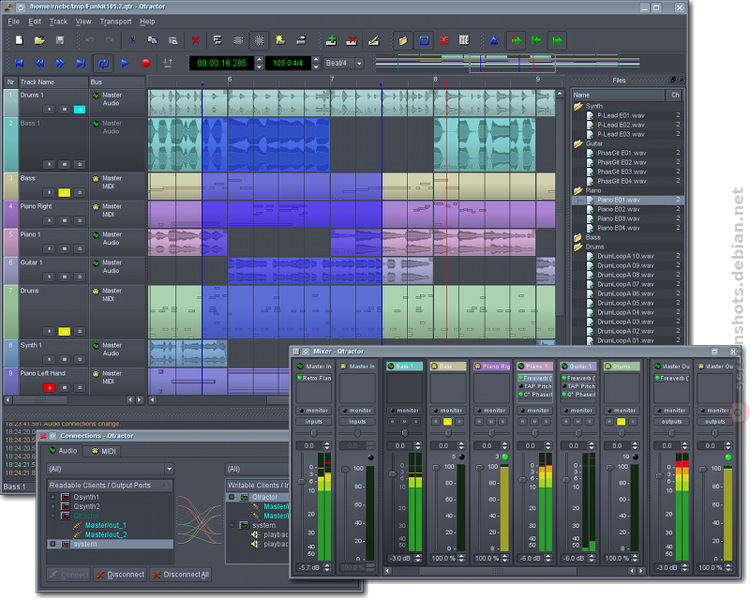
Task: Click the Clip Import icon with the star
Action: [x=280, y=41]
